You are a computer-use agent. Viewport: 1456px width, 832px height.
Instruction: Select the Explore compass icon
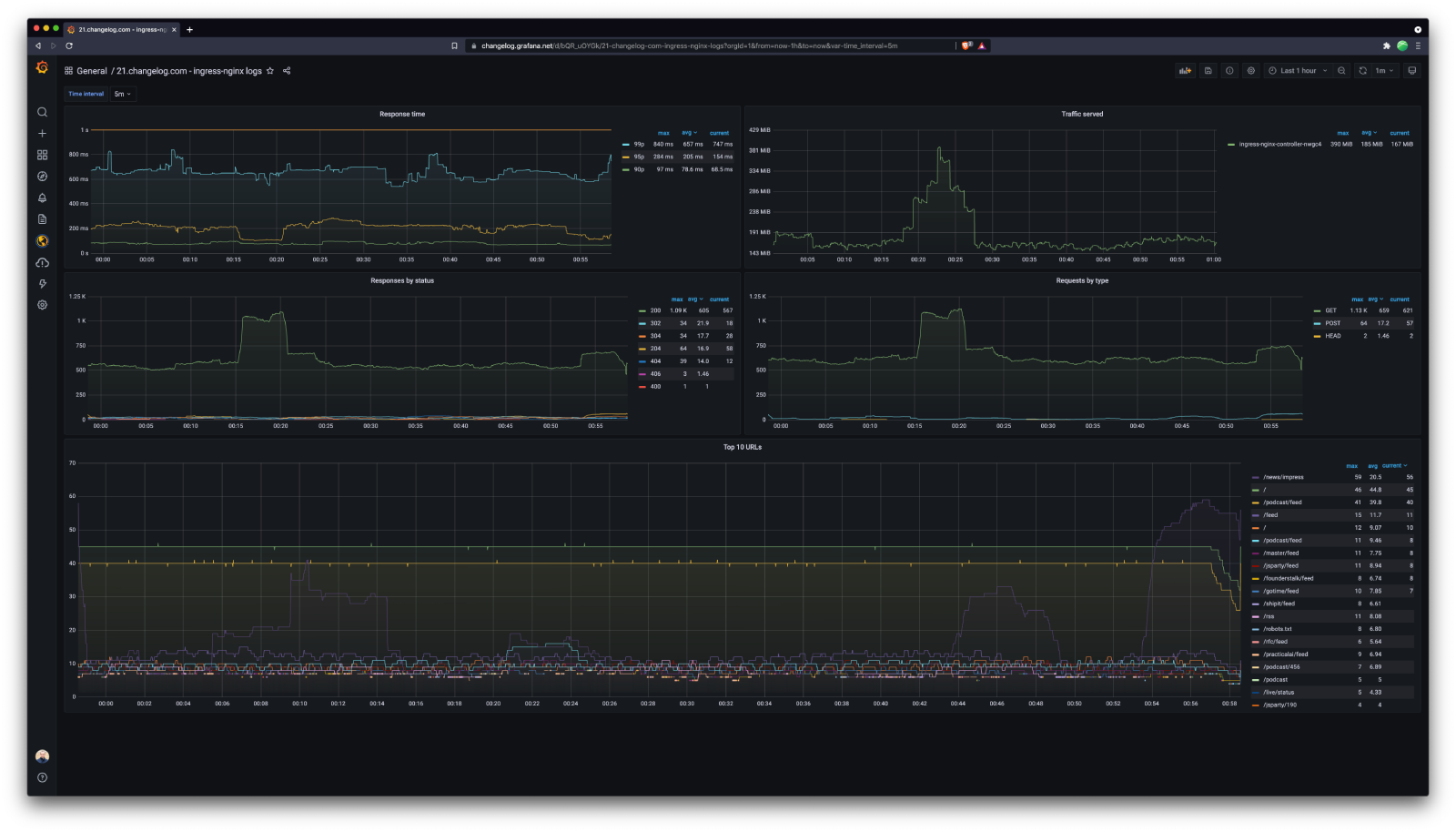tap(42, 177)
